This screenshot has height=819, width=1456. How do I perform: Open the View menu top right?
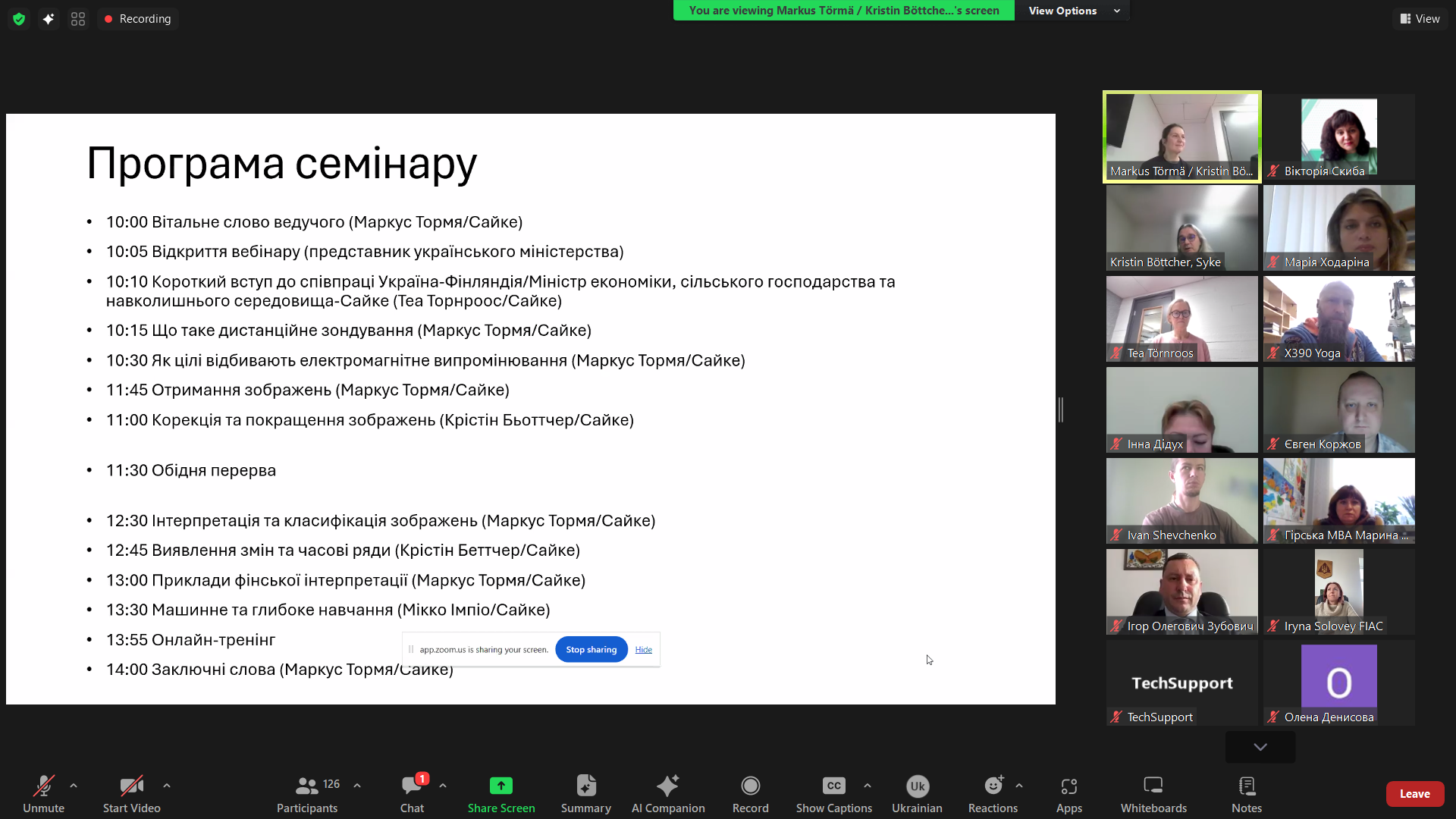pyautogui.click(x=1420, y=18)
